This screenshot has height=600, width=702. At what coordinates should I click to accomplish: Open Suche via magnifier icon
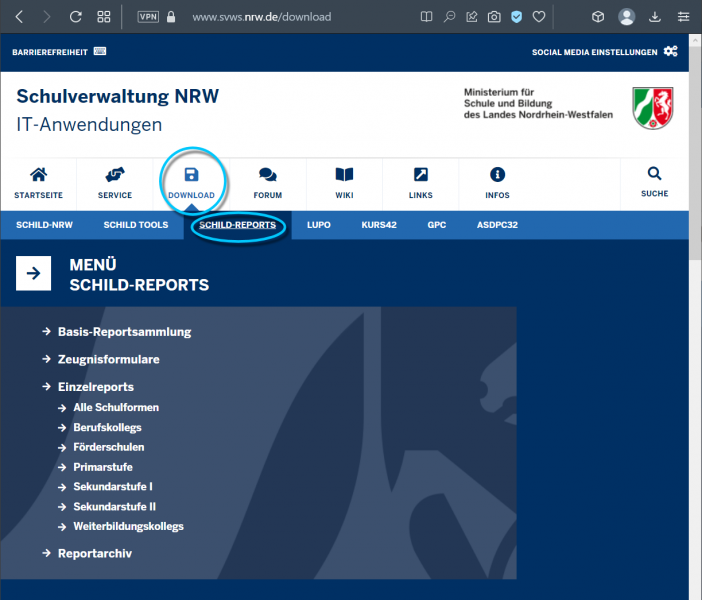(655, 173)
